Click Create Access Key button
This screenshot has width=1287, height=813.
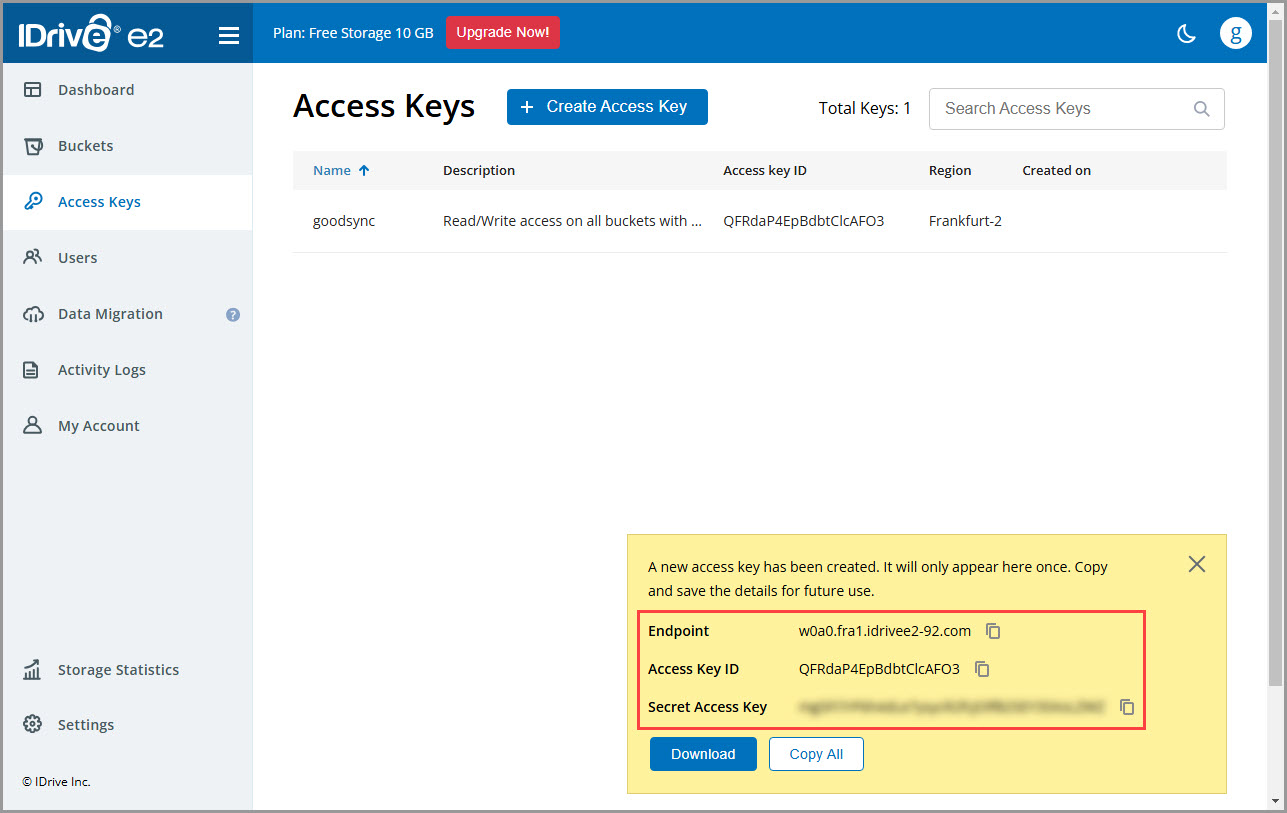(x=607, y=107)
